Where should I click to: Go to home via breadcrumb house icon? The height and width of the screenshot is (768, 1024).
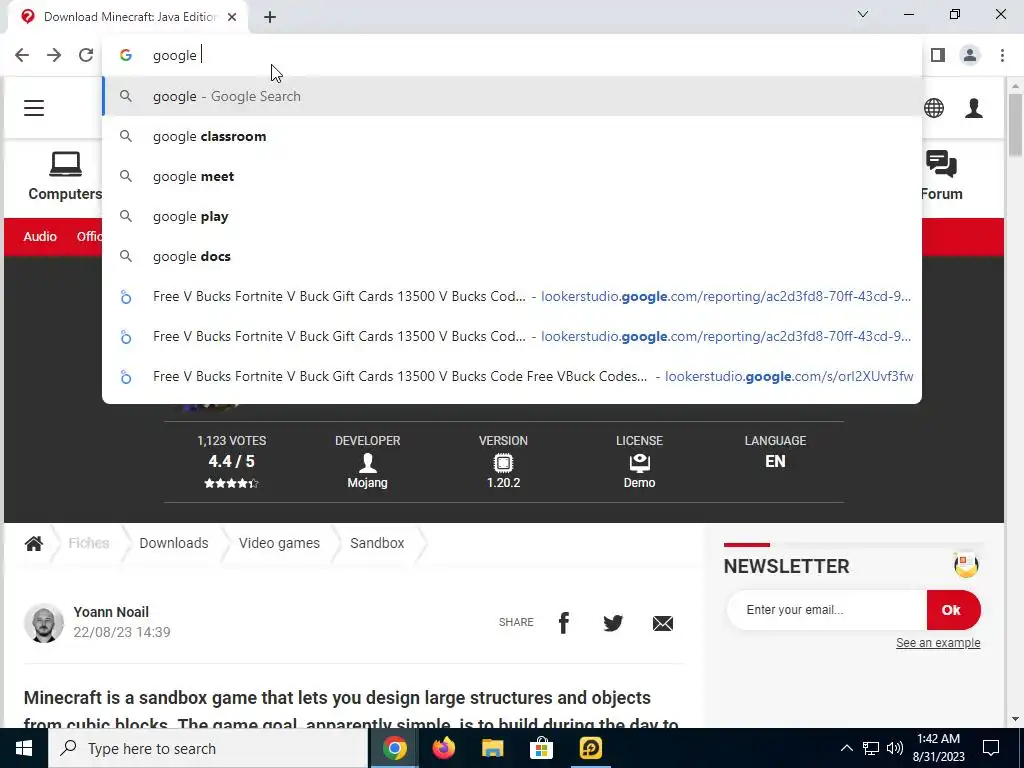pyautogui.click(x=34, y=543)
